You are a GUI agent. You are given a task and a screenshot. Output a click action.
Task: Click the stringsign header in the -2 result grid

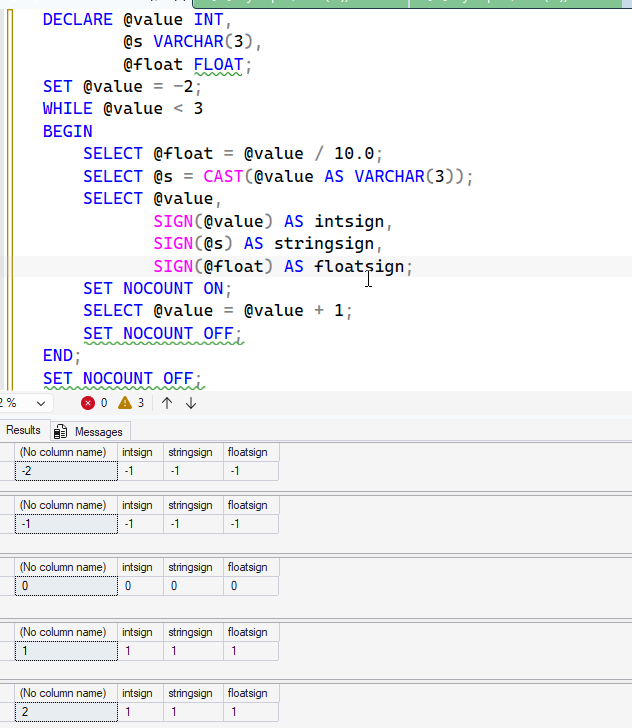193,452
